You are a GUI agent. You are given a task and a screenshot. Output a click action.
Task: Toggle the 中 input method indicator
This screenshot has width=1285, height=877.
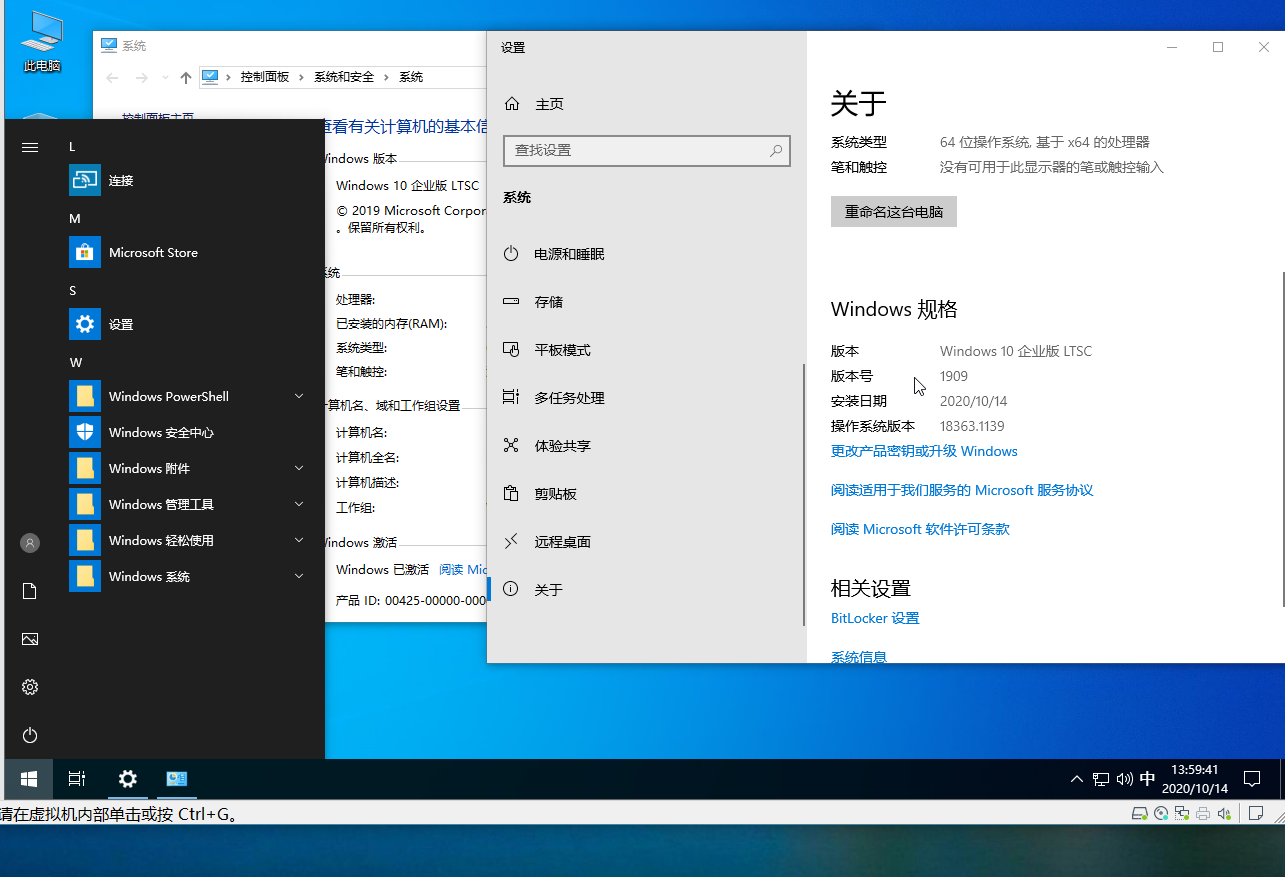point(1148,779)
